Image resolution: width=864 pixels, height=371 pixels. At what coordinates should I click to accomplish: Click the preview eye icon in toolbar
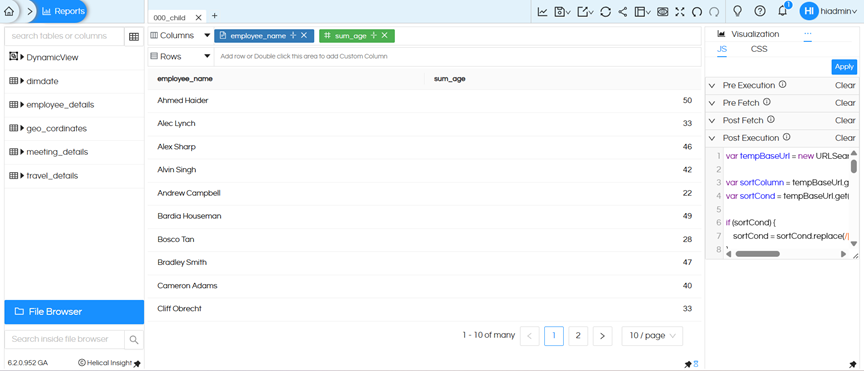(663, 12)
